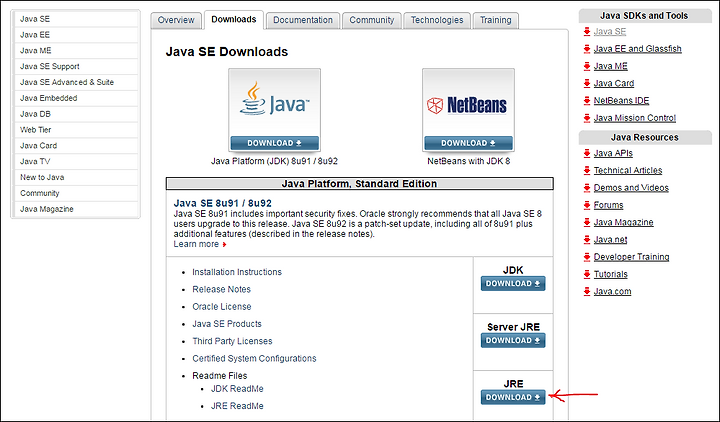This screenshot has height=422, width=720.
Task: Open Java SE Advanced & Suite
Action: (x=76, y=82)
